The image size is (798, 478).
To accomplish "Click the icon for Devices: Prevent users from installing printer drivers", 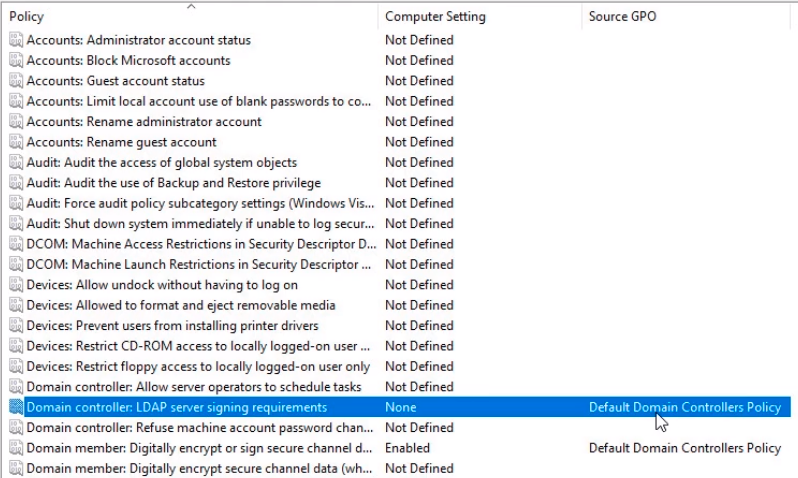I will tap(16, 326).
